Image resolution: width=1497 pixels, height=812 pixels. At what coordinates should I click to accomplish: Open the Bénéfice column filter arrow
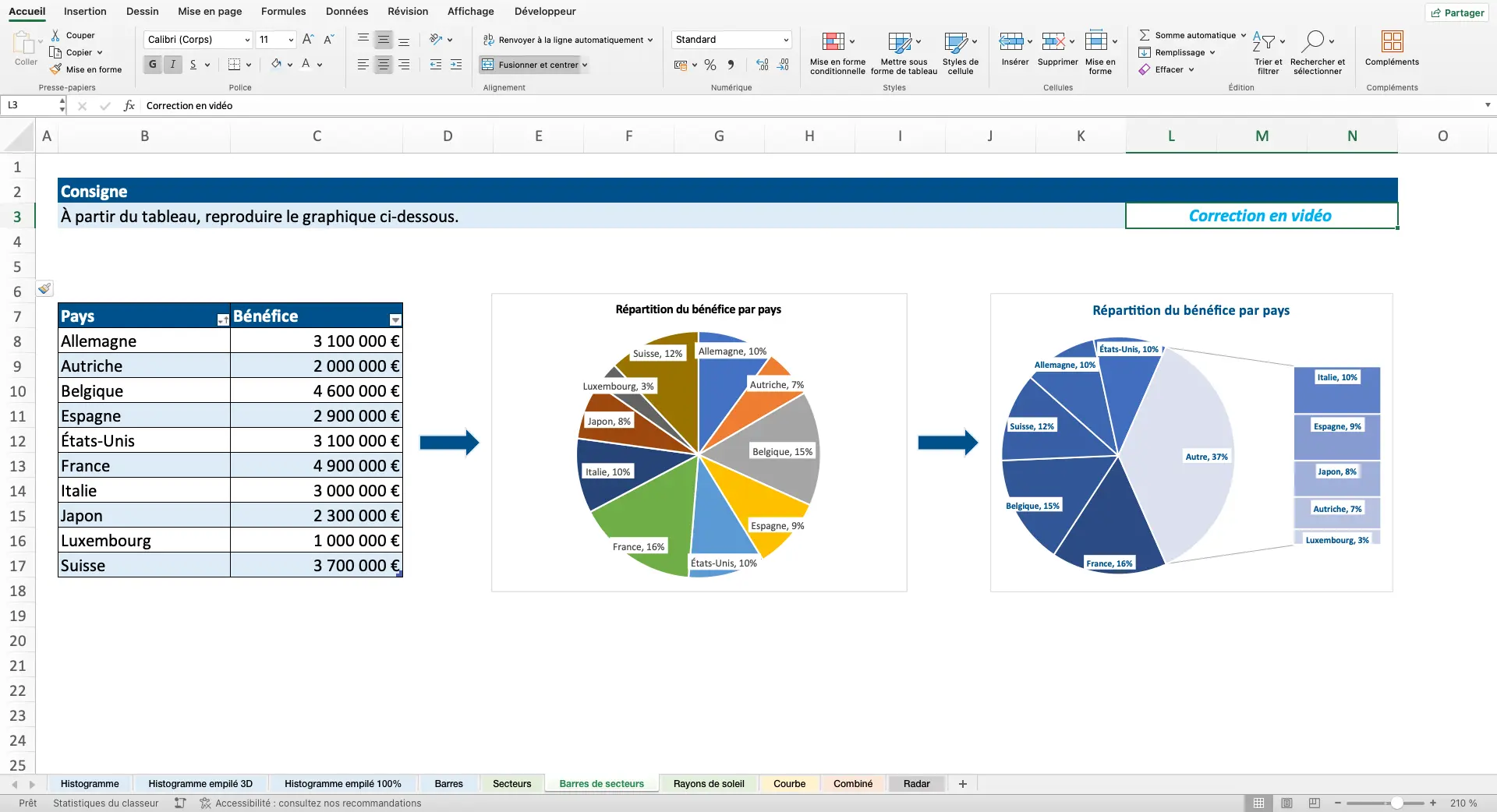tap(395, 320)
